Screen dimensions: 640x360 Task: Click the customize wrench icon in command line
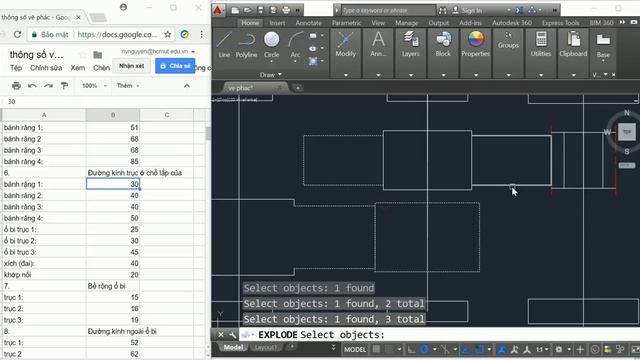pyautogui.click(x=232, y=335)
